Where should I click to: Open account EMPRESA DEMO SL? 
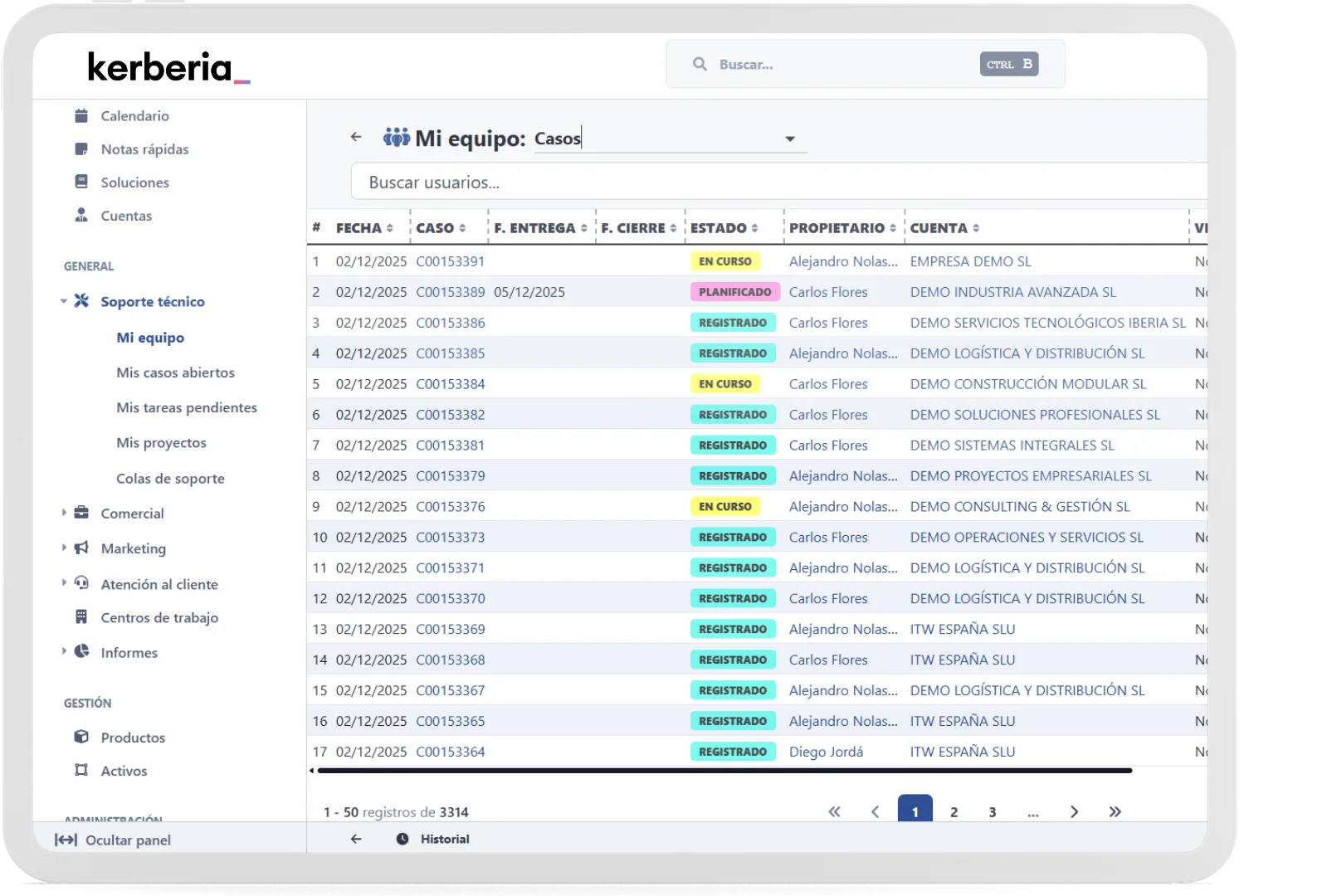click(x=971, y=261)
